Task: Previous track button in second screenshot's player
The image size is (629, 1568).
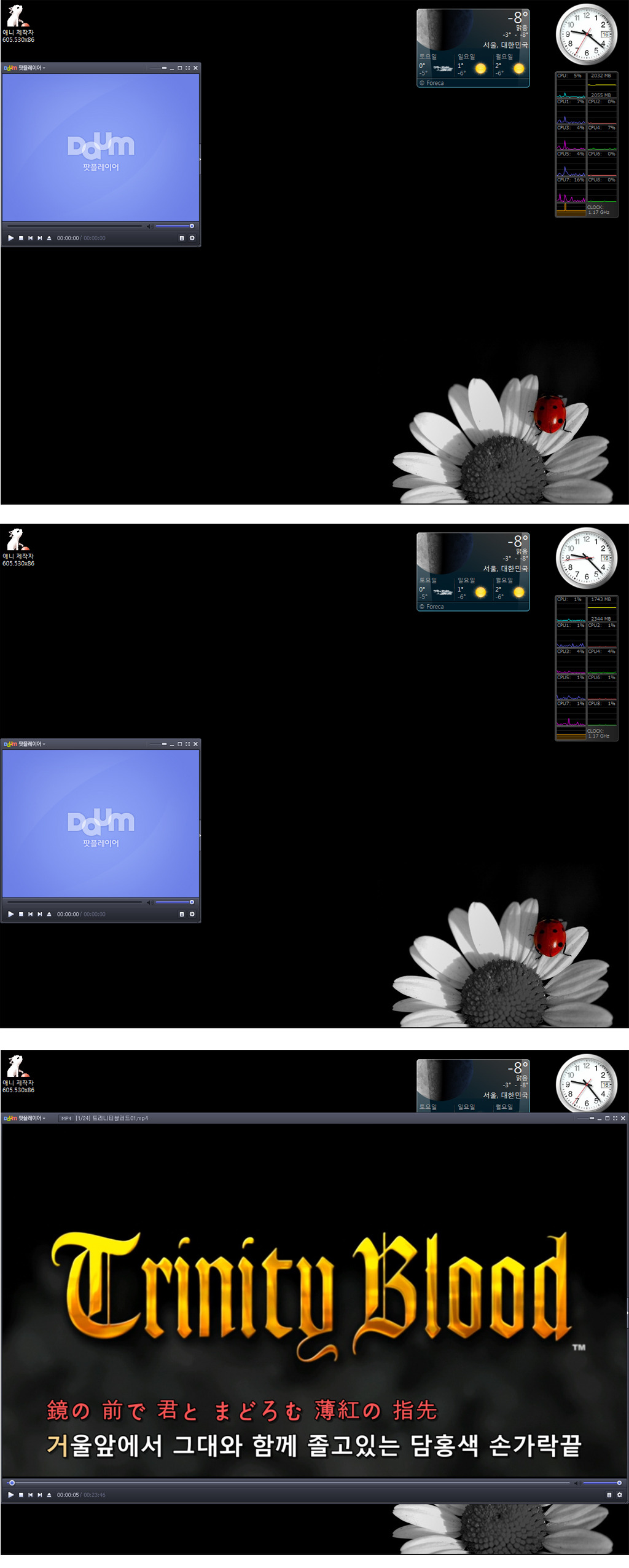Action: [x=30, y=914]
